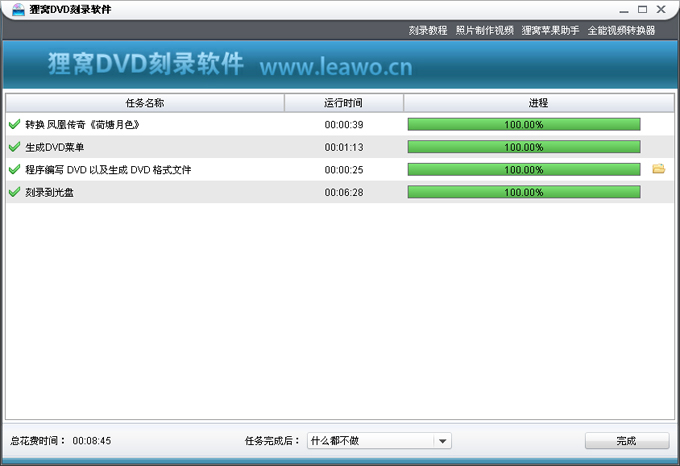Open the 照片制作视频 link
The height and width of the screenshot is (466, 680).
pos(484,30)
